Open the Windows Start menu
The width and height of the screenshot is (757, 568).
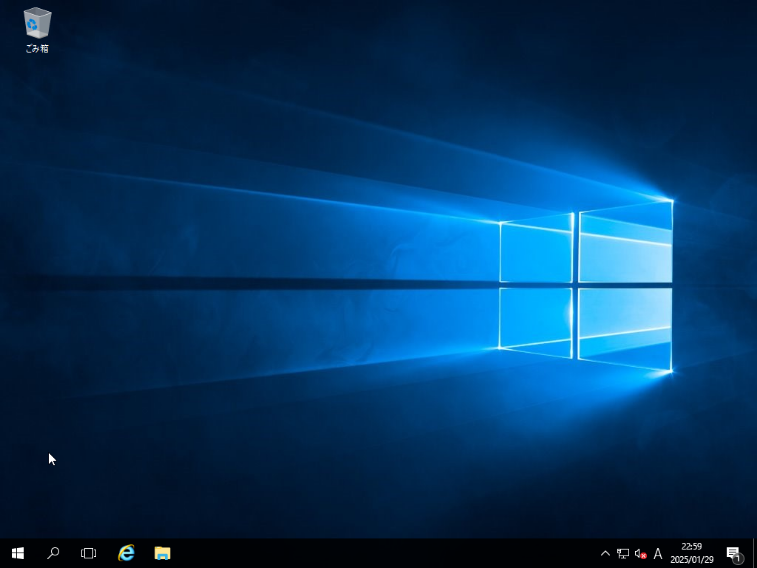tap(18, 553)
